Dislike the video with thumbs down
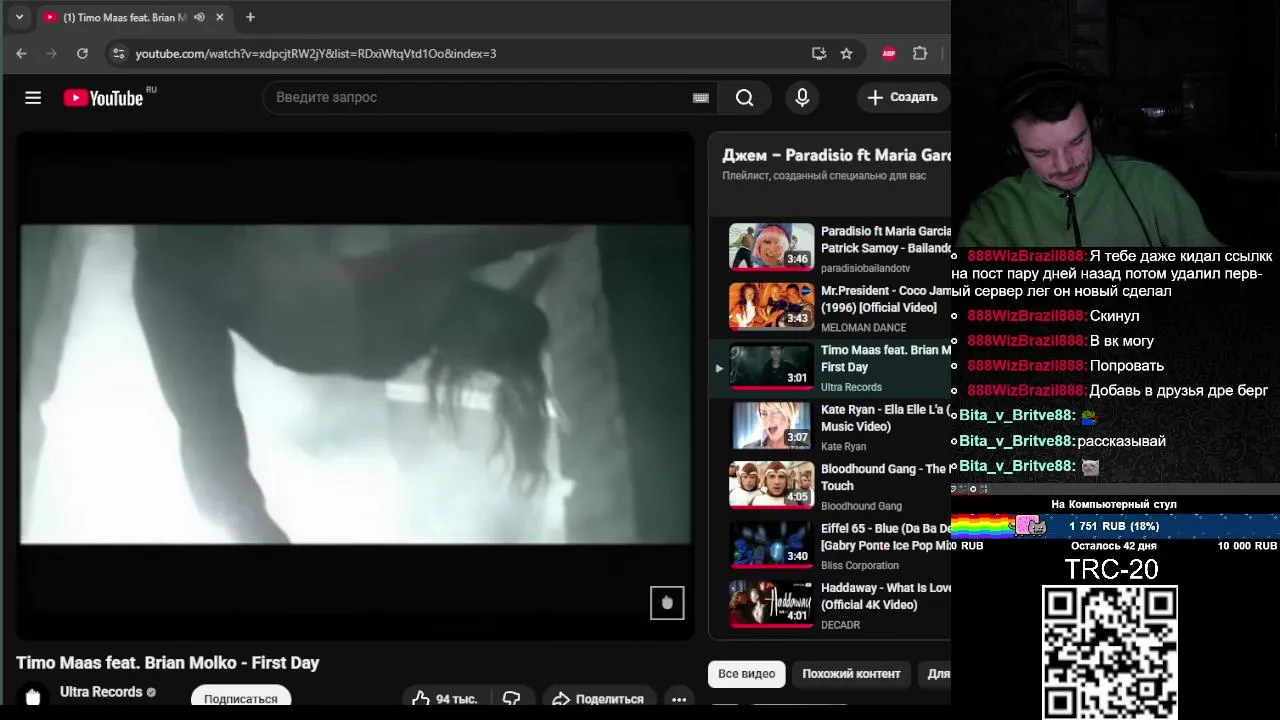This screenshot has height=720, width=1280. point(511,699)
